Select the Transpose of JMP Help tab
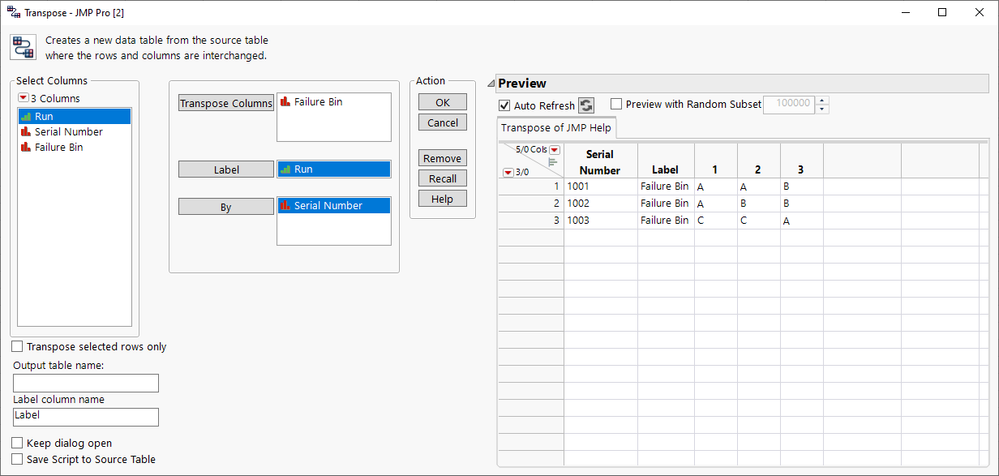This screenshot has height=476, width=999. tap(556, 127)
